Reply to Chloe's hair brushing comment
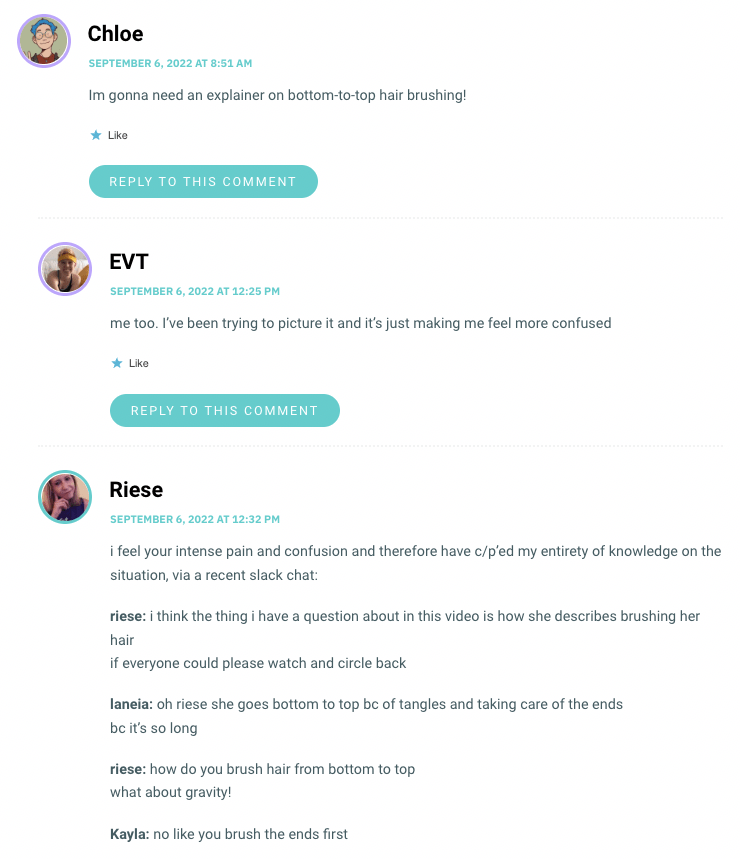Image resolution: width=740 pixels, height=859 pixels. click(203, 181)
